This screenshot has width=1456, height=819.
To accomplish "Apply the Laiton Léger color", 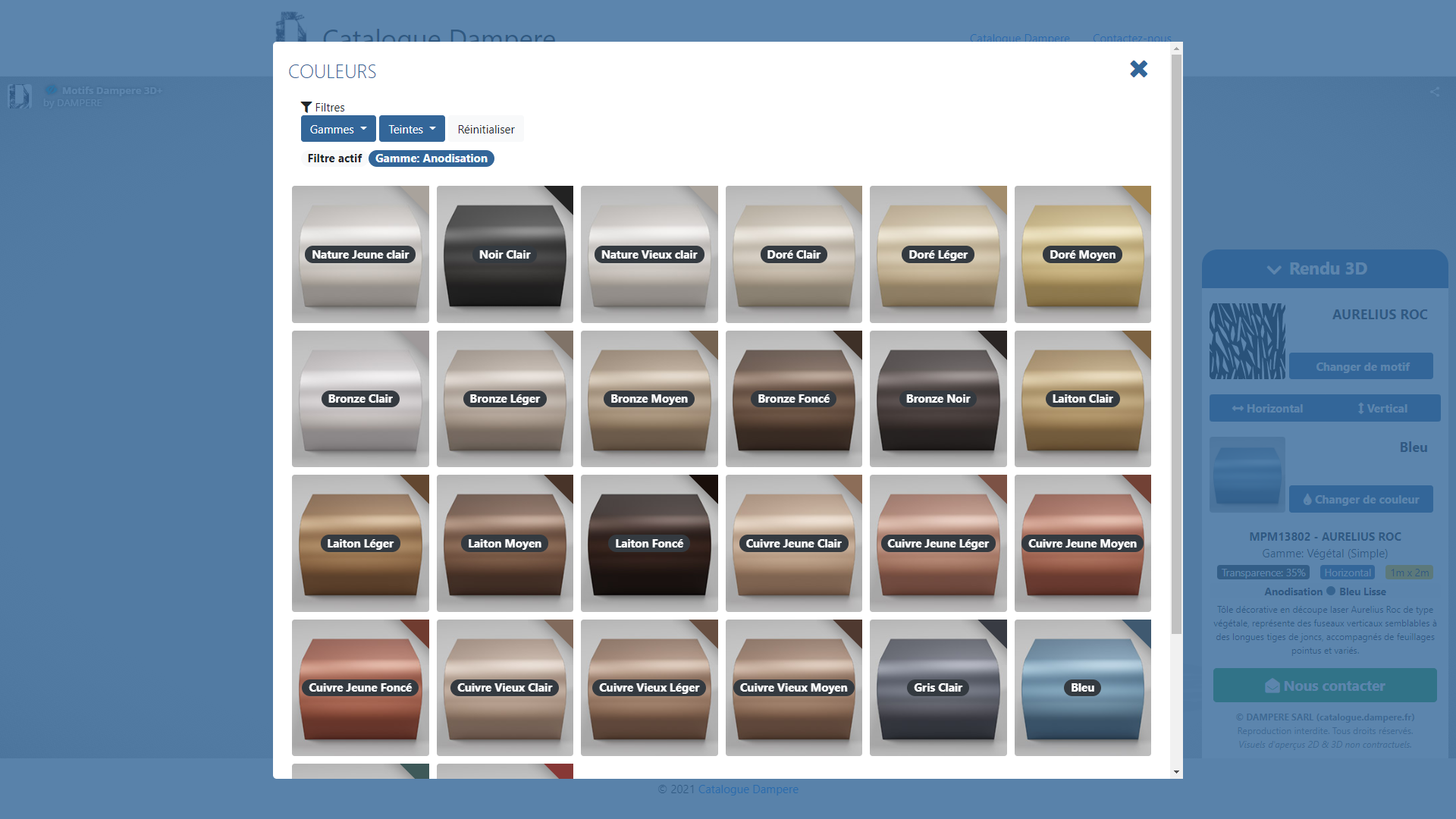I will click(x=360, y=543).
